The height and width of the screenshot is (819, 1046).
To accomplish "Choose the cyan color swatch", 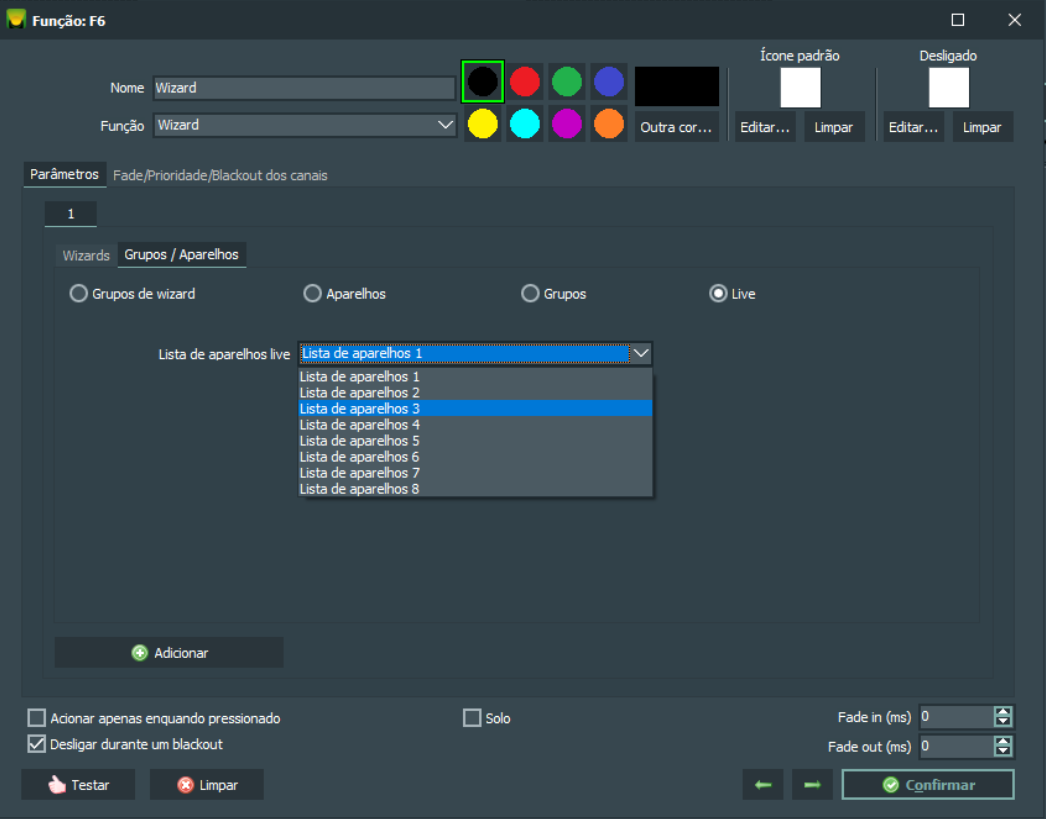I will tap(525, 123).
